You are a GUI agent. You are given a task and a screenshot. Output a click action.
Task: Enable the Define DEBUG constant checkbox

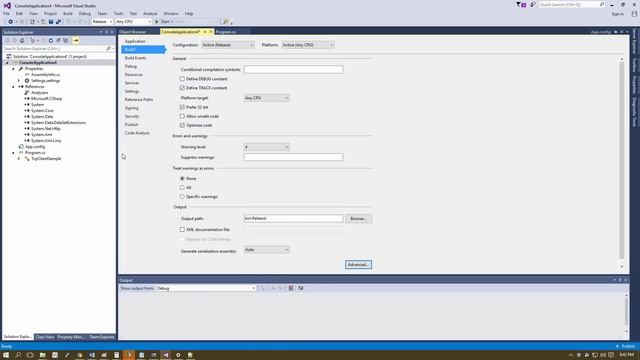[x=182, y=79]
